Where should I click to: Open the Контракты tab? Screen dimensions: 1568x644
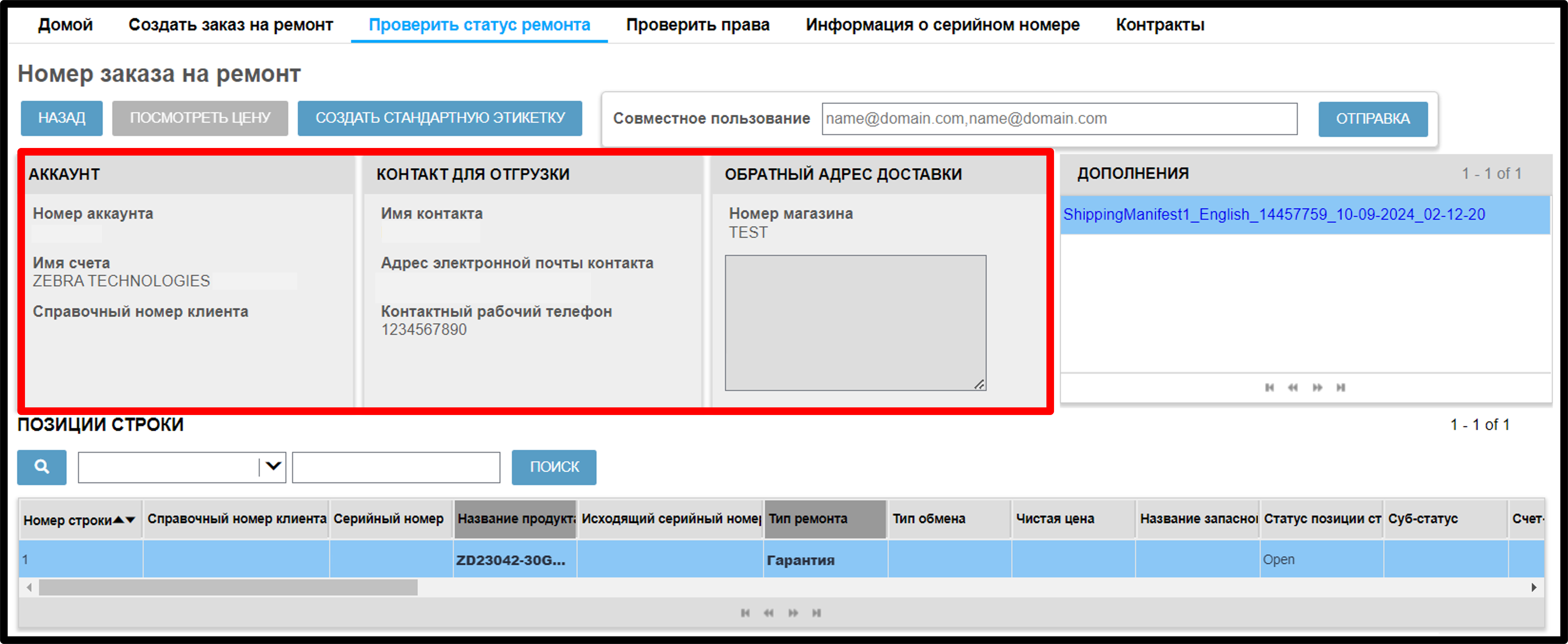tap(1160, 25)
